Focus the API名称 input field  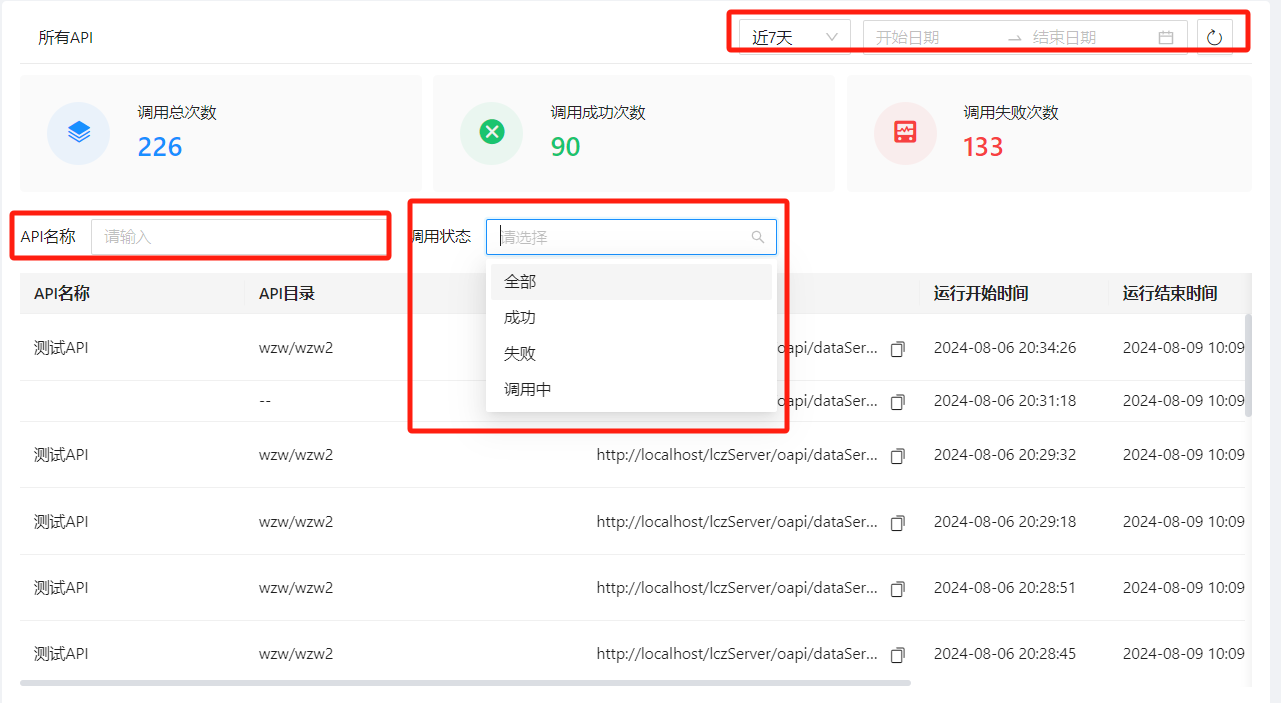(x=238, y=237)
